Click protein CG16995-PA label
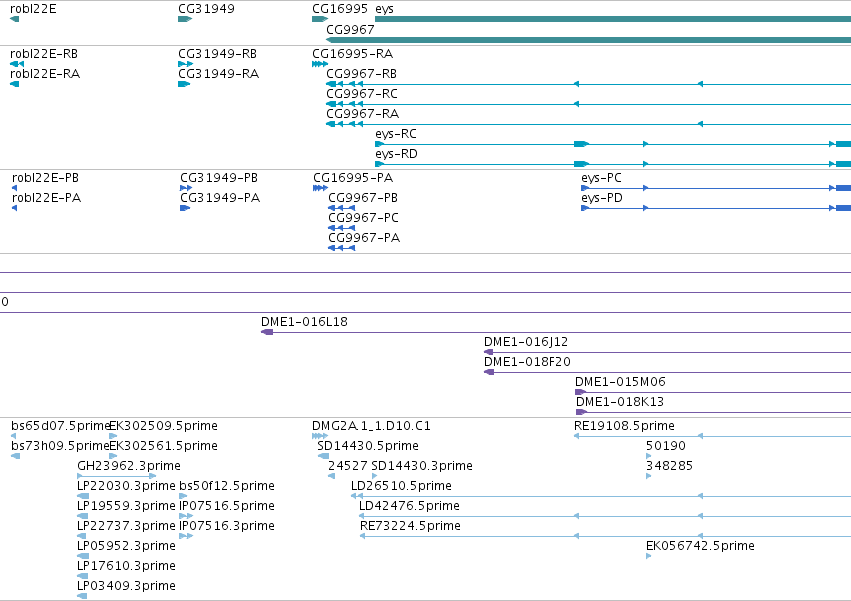This screenshot has width=851, height=601. click(353, 178)
